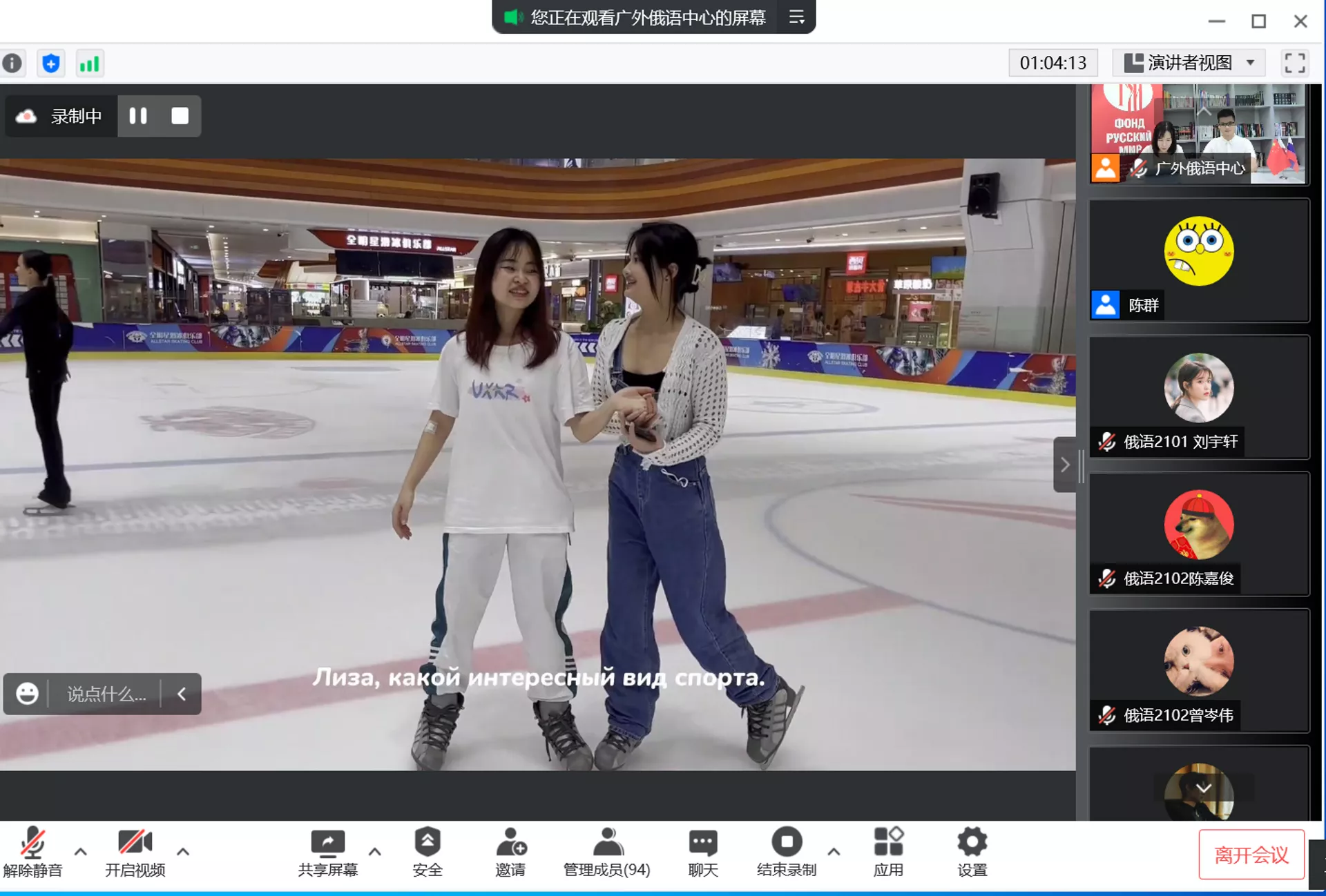Open the 演讲者视图 view dropdown
The image size is (1326, 896).
[x=1189, y=63]
